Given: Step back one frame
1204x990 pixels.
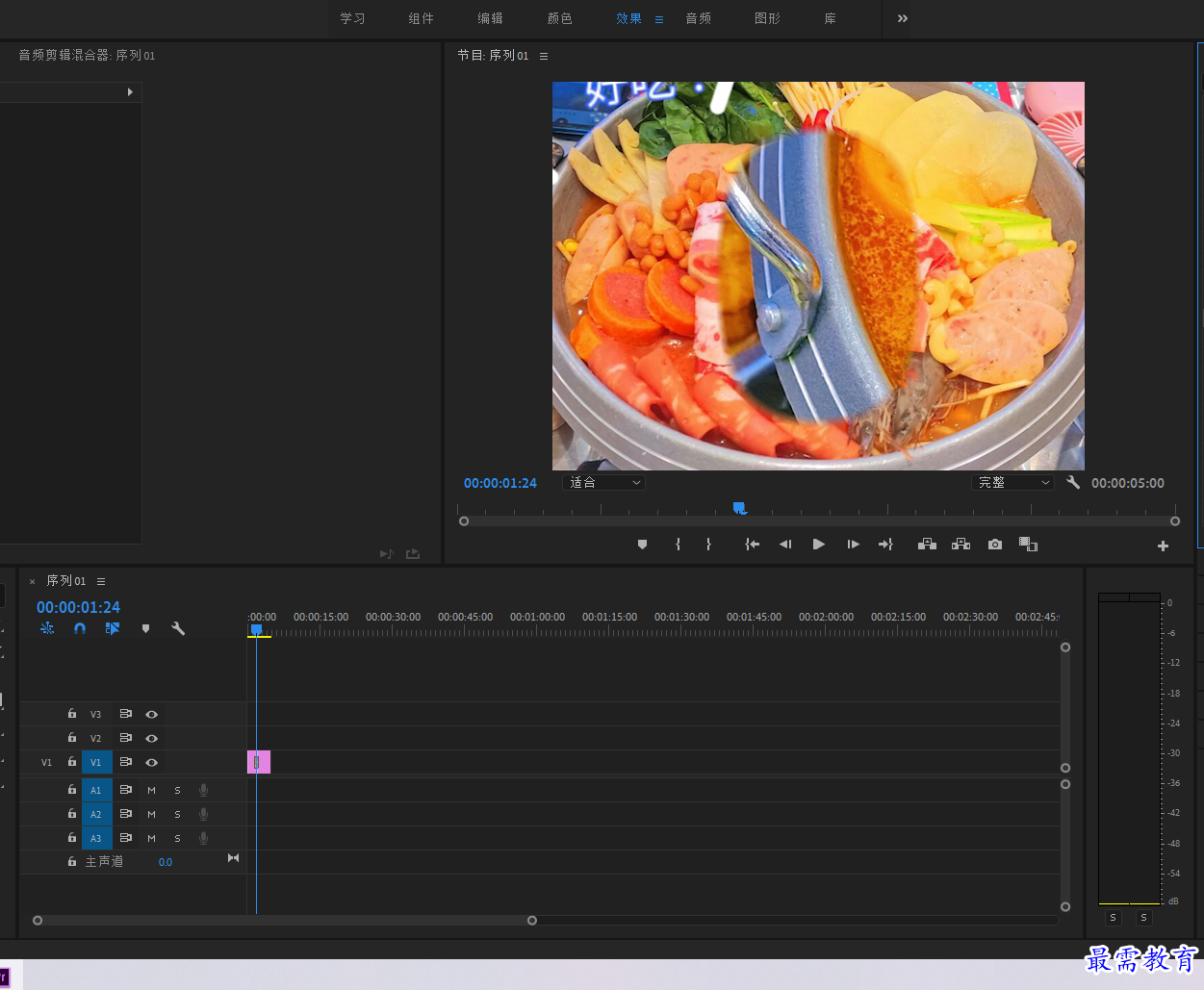Looking at the screenshot, I should point(785,545).
